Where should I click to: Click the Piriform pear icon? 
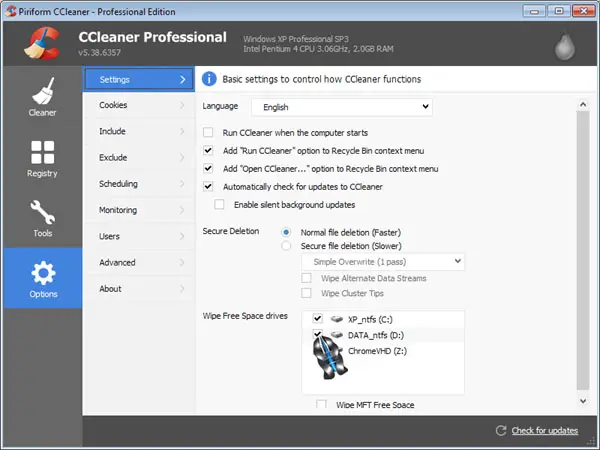[x=565, y=47]
